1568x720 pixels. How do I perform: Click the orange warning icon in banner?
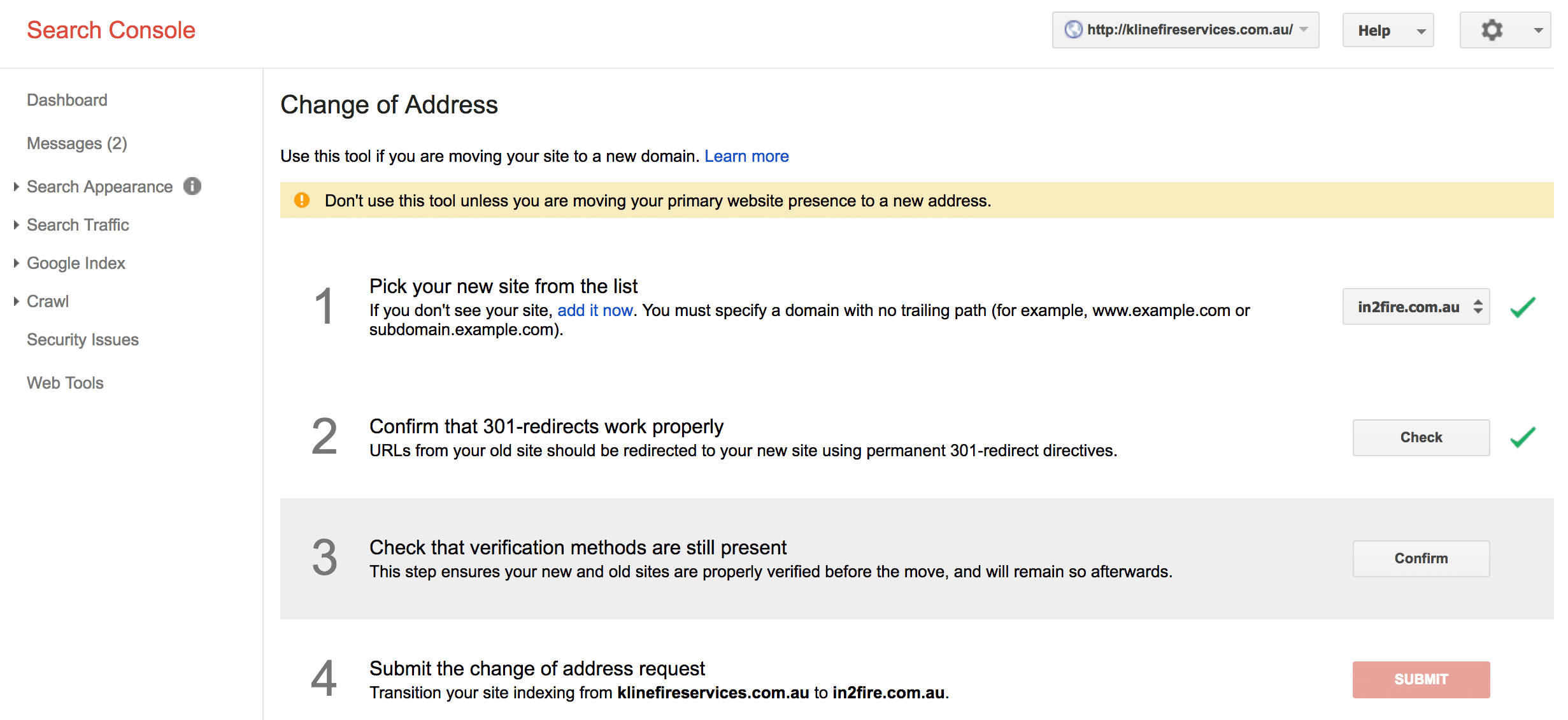click(302, 200)
